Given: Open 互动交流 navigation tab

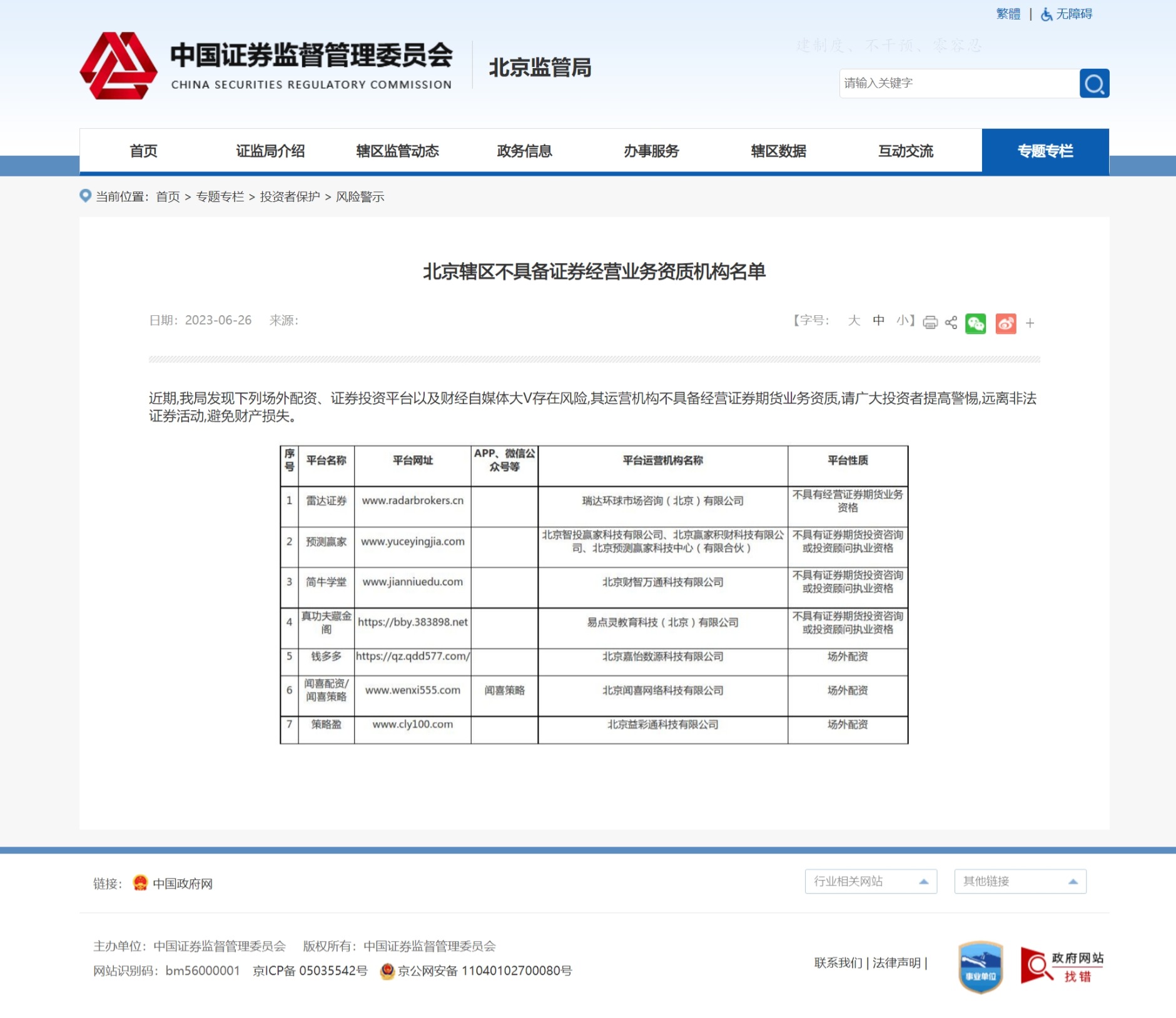Looking at the screenshot, I should [905, 151].
